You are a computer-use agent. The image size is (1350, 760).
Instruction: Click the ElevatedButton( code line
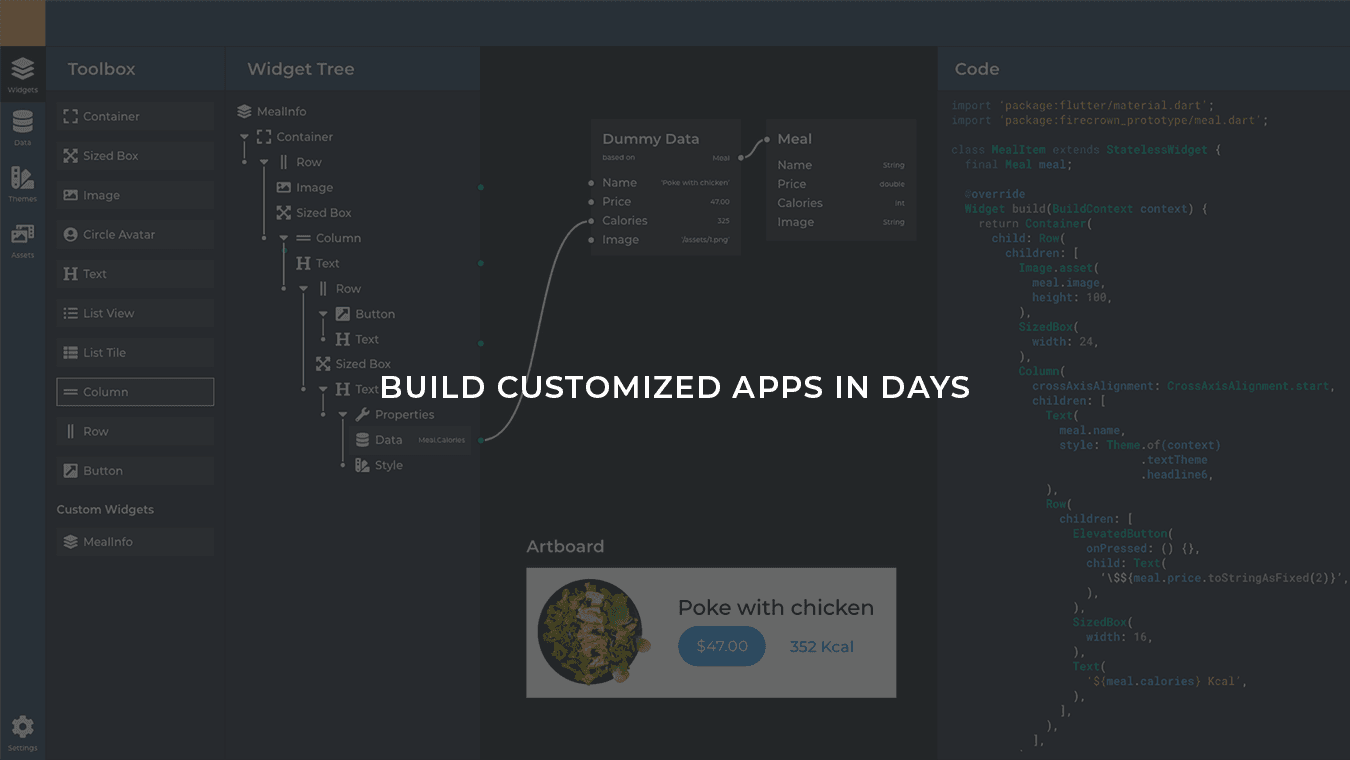click(x=1123, y=534)
